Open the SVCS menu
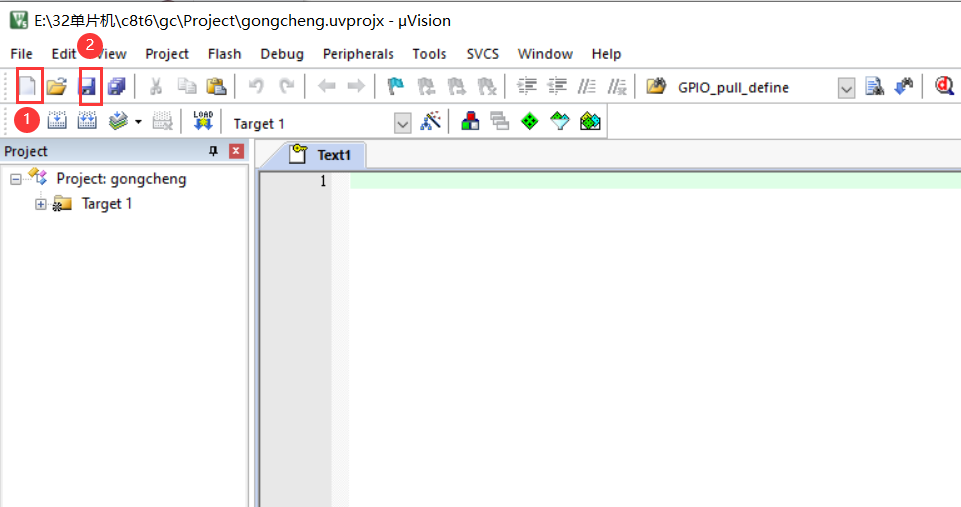The width and height of the screenshot is (961, 507). click(x=482, y=54)
